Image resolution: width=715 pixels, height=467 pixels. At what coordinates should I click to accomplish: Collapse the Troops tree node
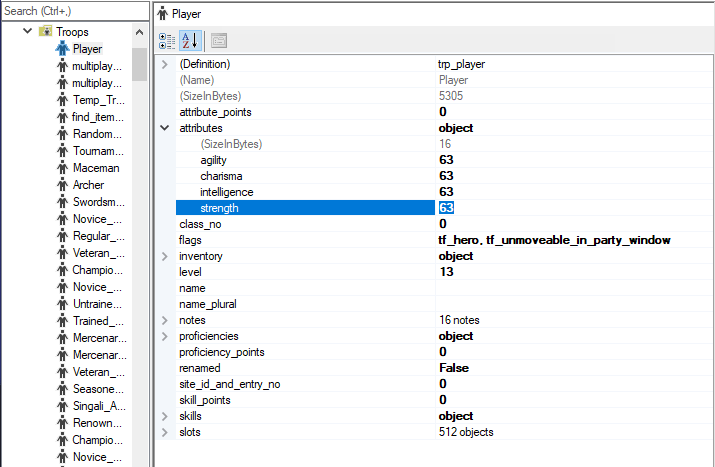click(27, 32)
